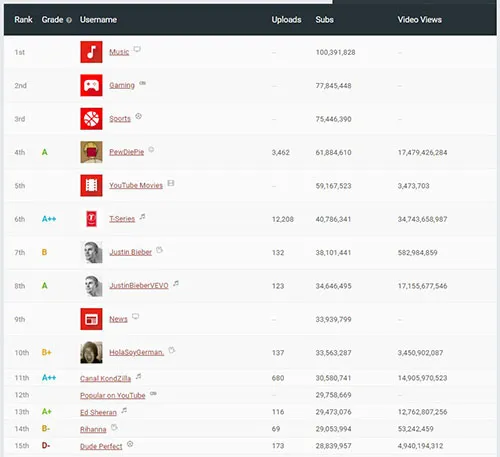Click the PewDiePie avatar thumbnail
500x457 pixels.
coord(91,152)
